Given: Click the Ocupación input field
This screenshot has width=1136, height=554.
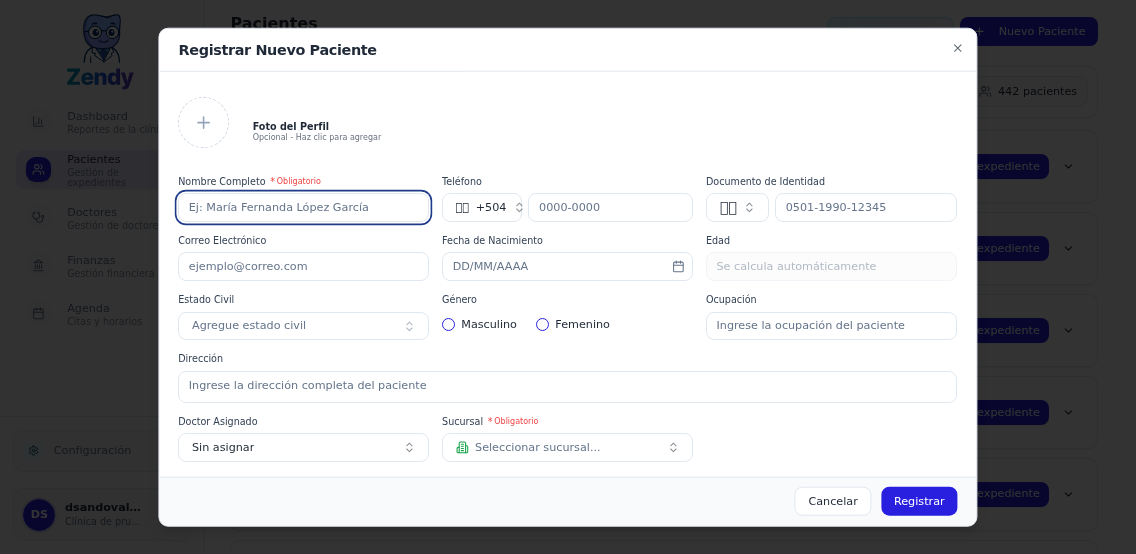Looking at the screenshot, I should pos(831,326).
